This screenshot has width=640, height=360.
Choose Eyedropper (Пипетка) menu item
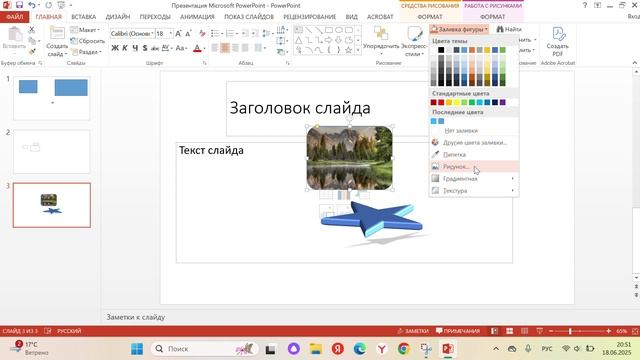tap(474, 155)
